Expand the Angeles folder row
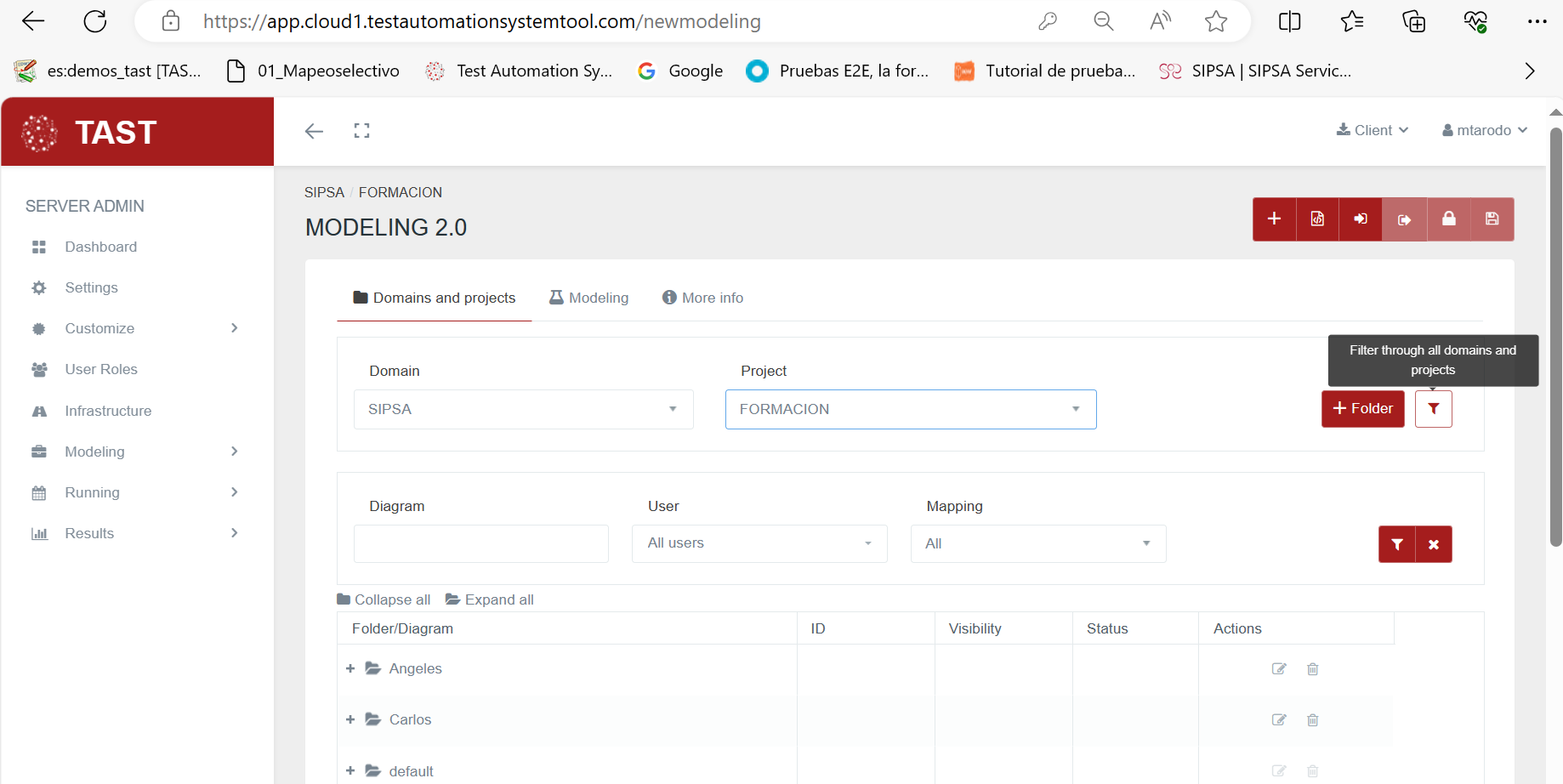The height and width of the screenshot is (784, 1563). [x=350, y=669]
